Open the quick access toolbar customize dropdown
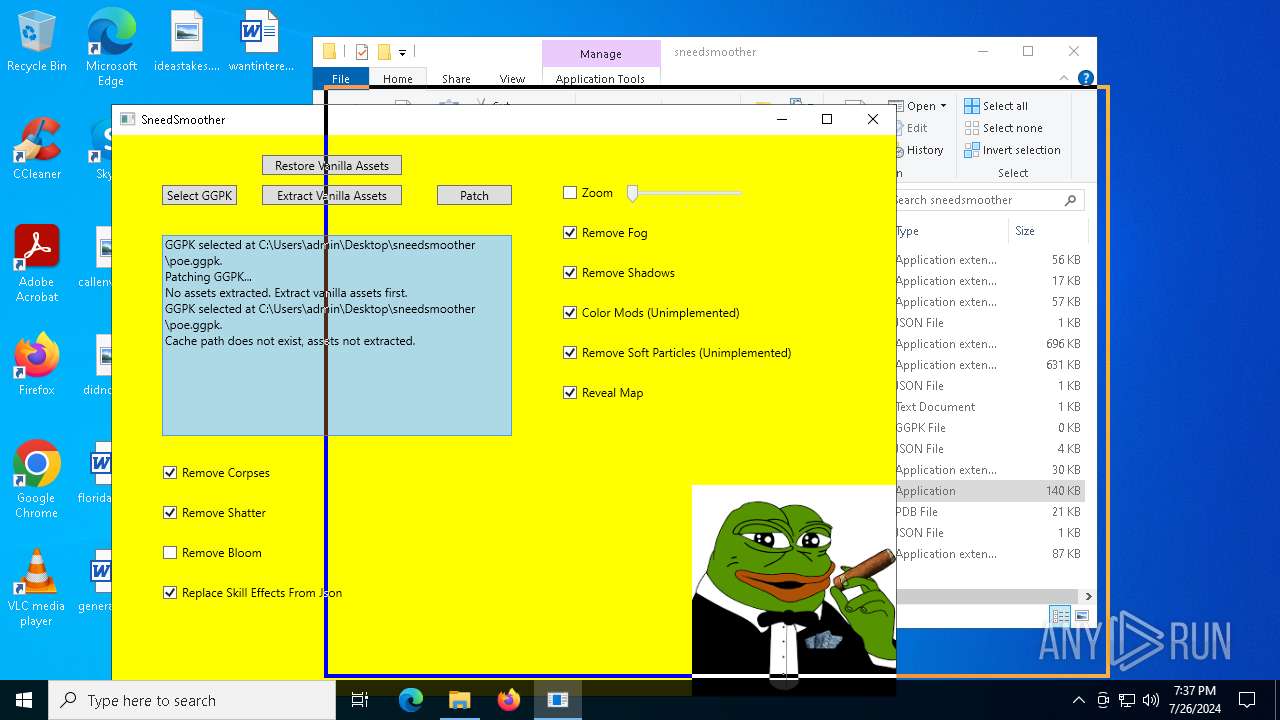 [x=402, y=52]
